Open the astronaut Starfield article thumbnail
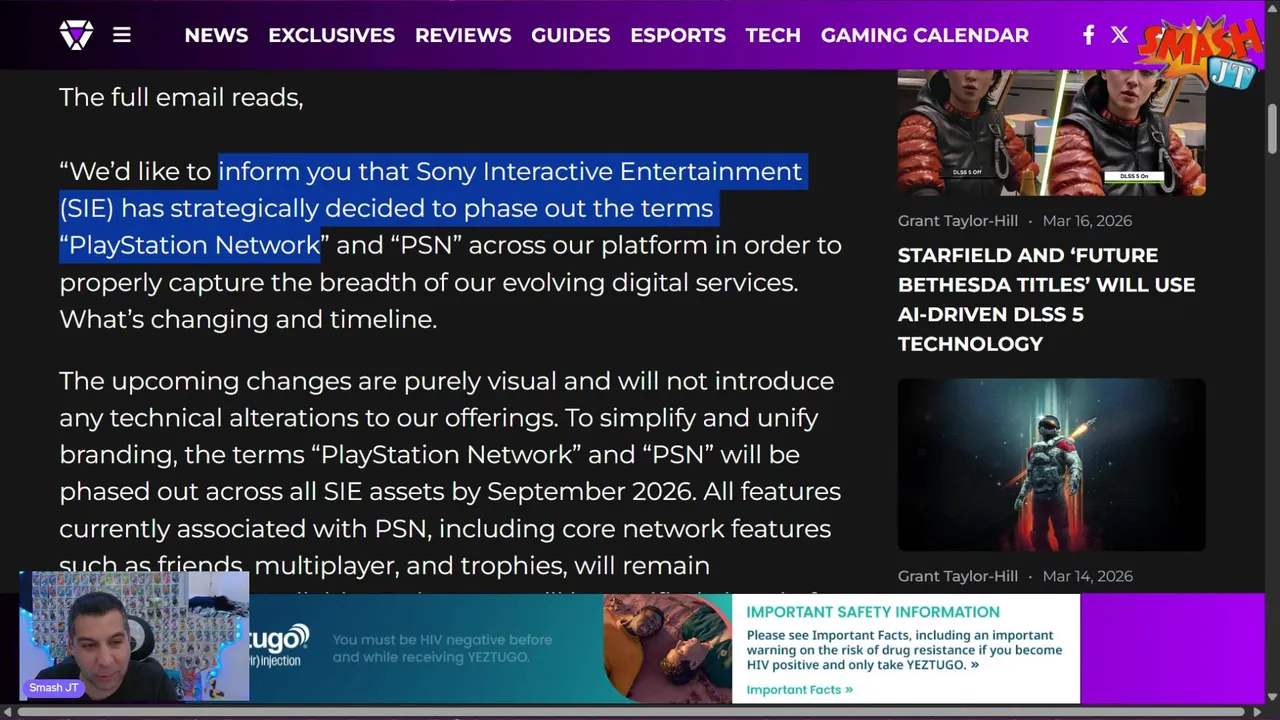 (1051, 465)
